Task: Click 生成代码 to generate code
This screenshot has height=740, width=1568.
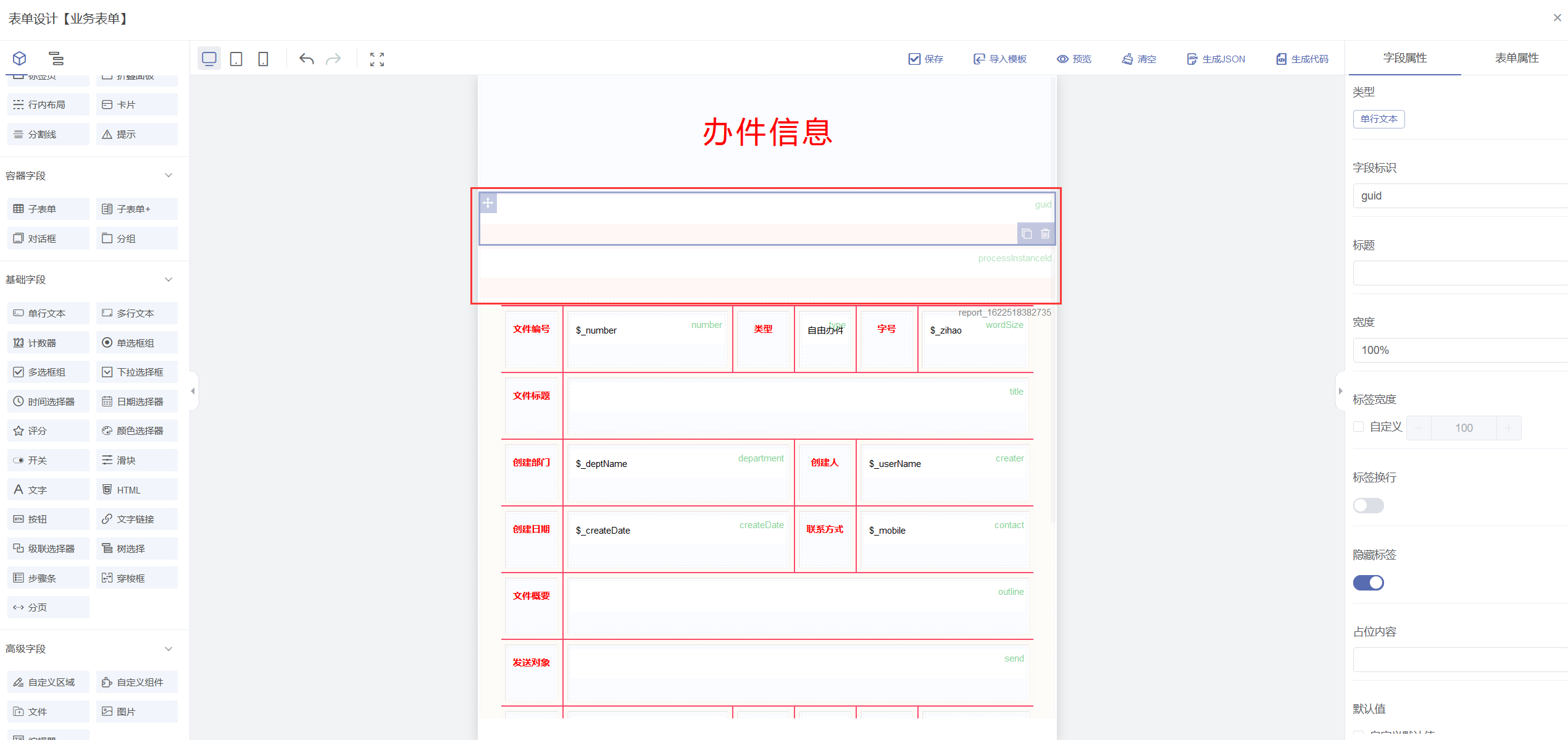Action: (x=1303, y=59)
